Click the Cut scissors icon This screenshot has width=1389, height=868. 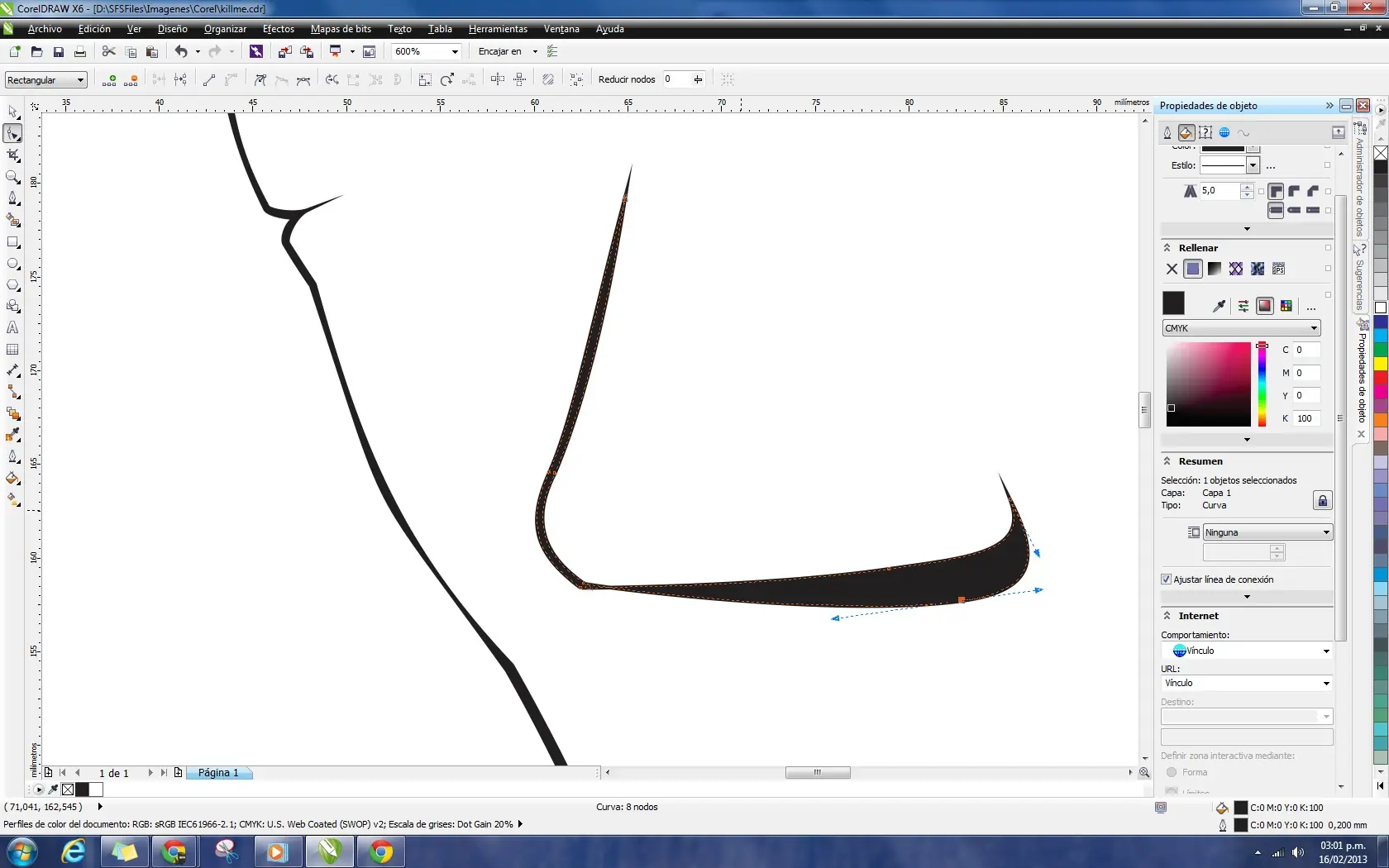click(108, 51)
